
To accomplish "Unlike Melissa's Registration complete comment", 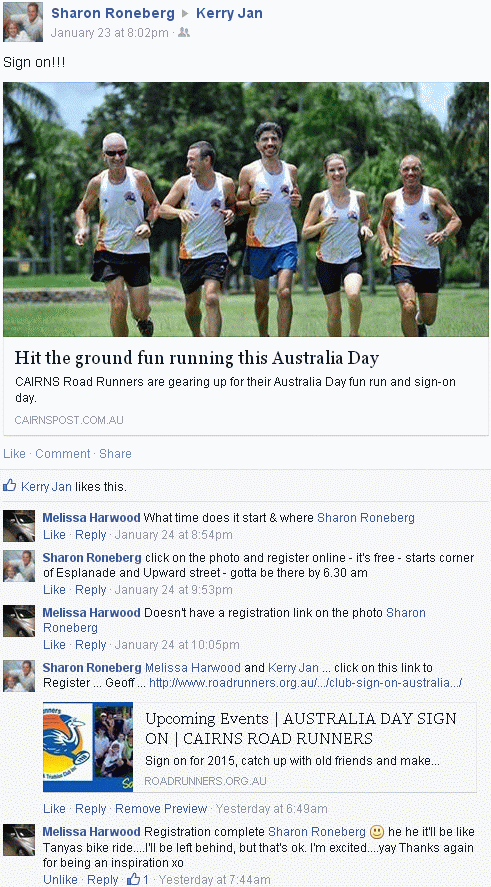I will pyautogui.click(x=60, y=880).
